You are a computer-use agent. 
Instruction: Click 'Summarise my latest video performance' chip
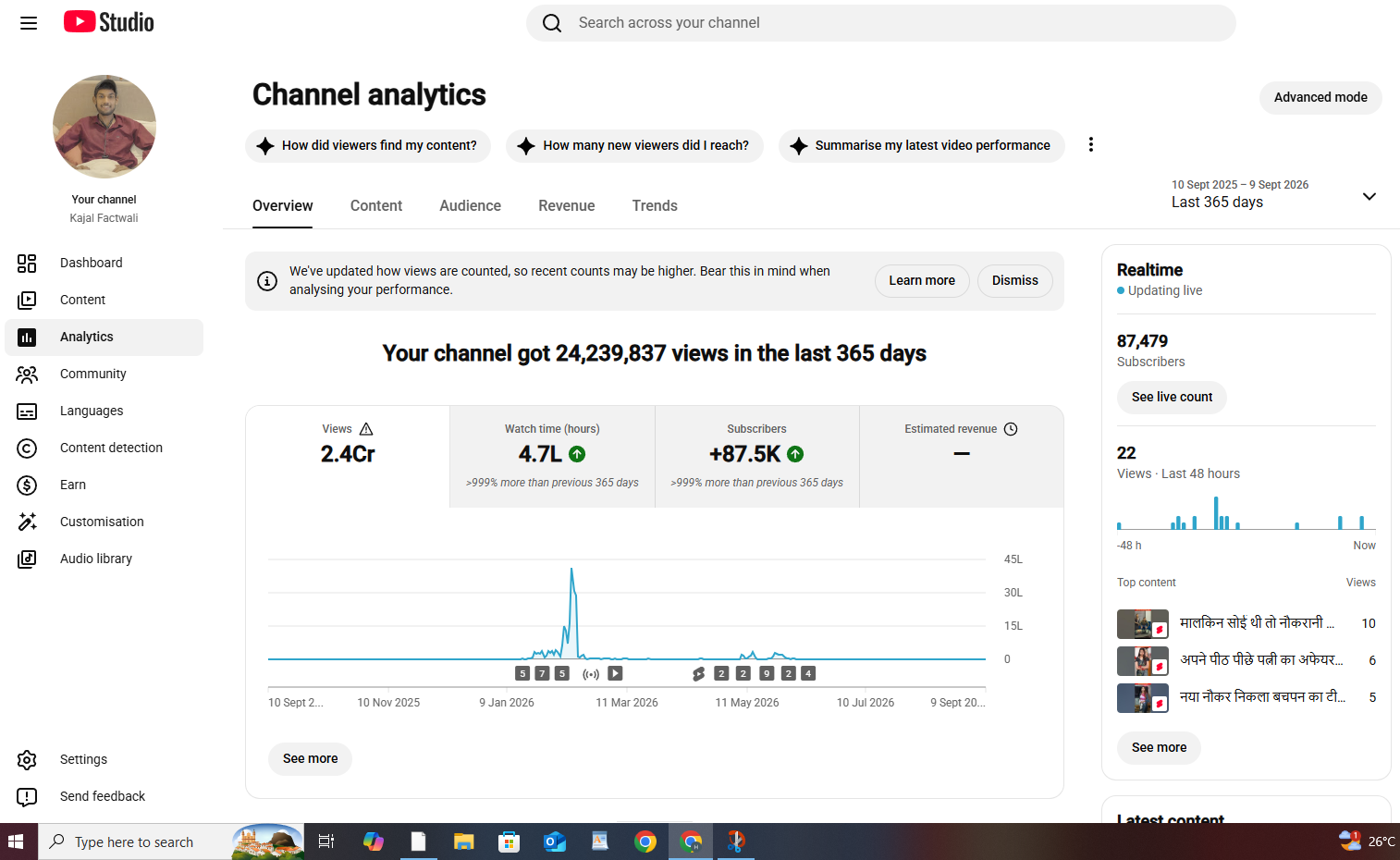[921, 145]
